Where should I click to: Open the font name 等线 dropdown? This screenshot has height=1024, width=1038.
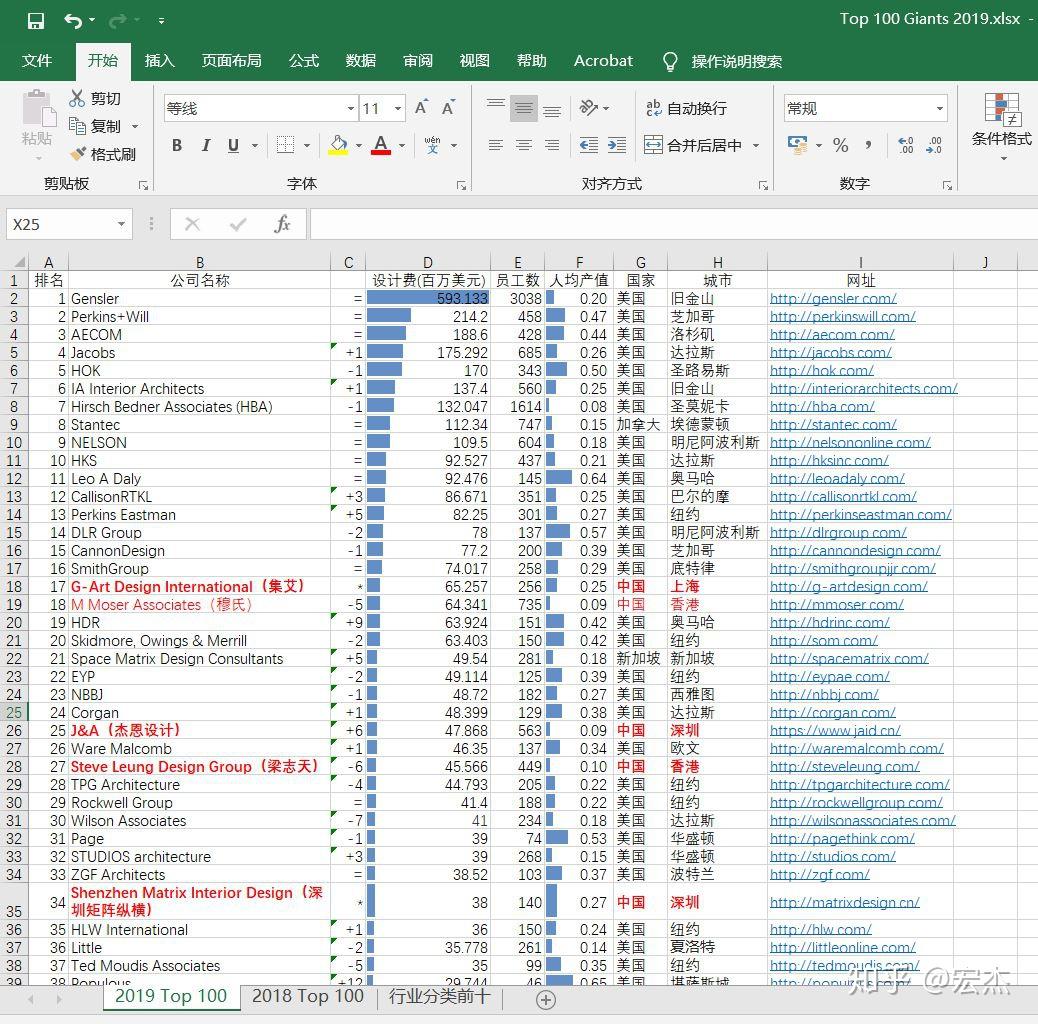coord(351,108)
